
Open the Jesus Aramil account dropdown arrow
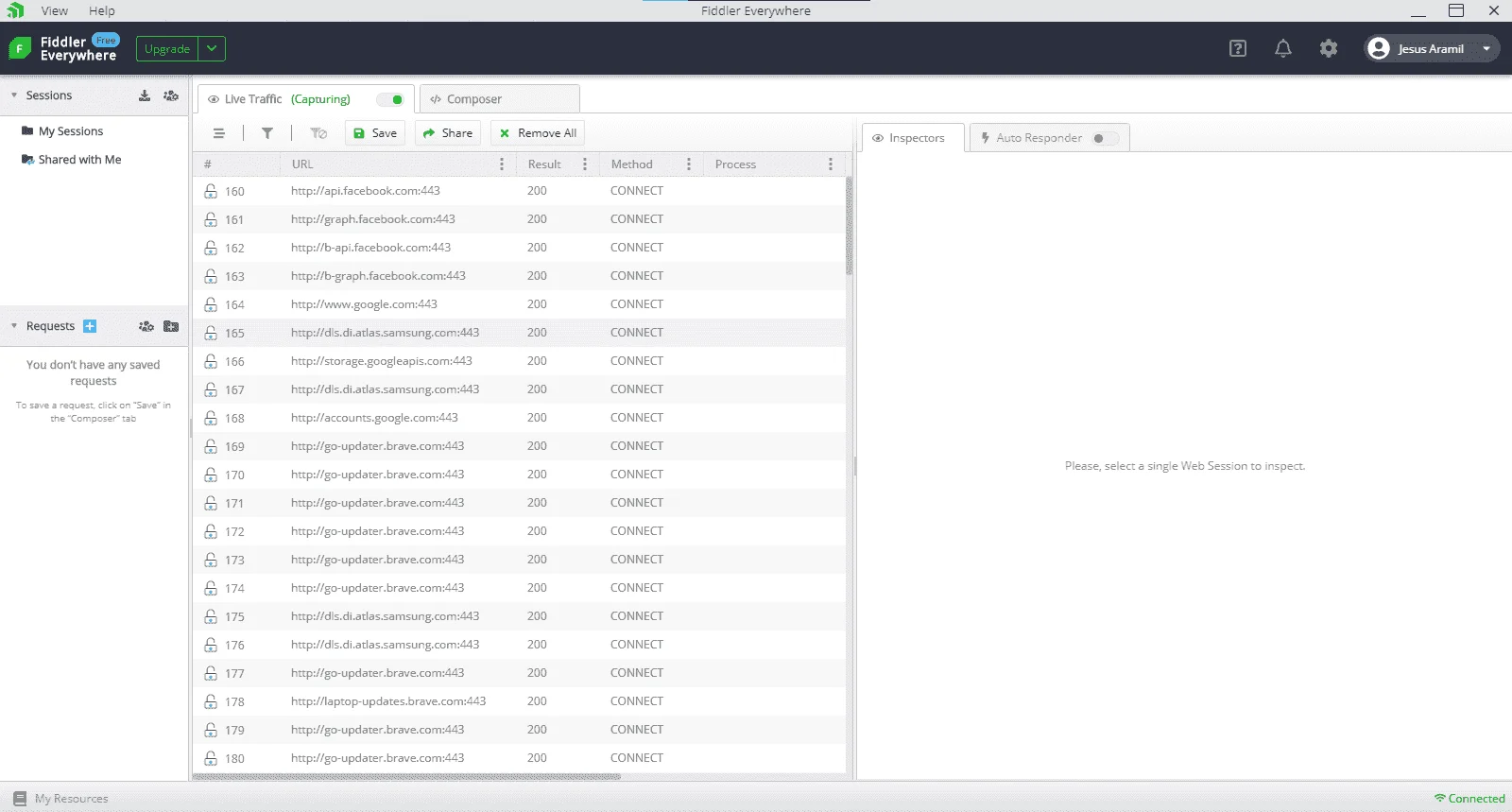click(x=1486, y=49)
